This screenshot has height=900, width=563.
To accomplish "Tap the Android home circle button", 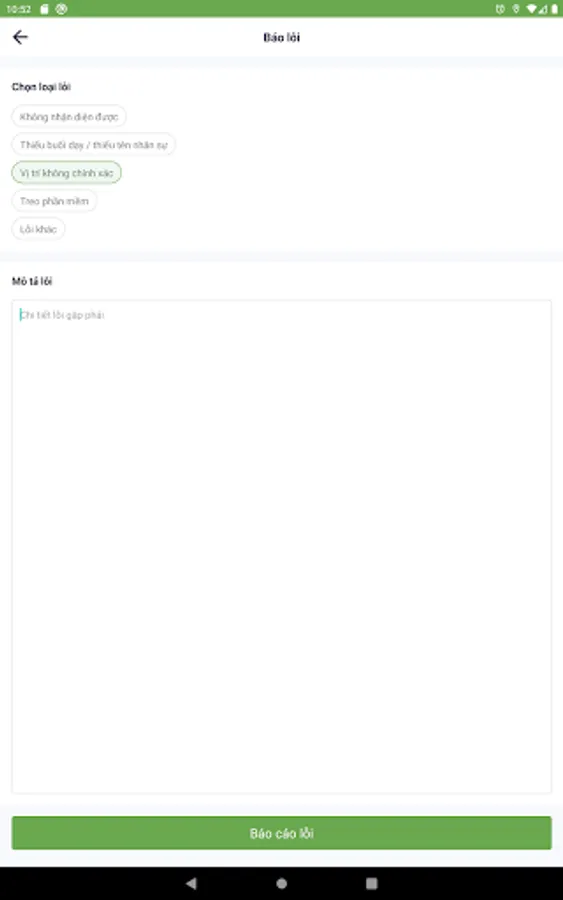I will click(x=281, y=883).
